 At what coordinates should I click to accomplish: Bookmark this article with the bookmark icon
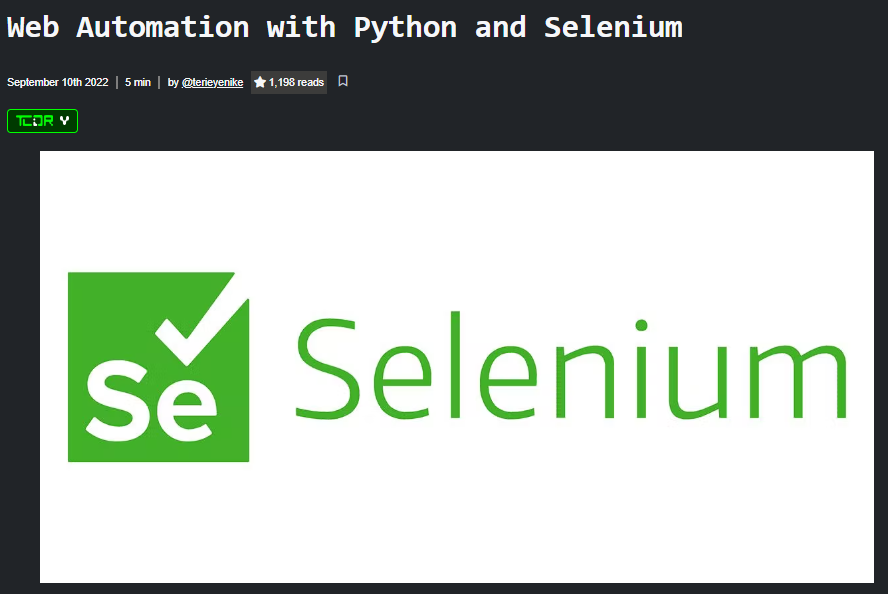point(343,82)
